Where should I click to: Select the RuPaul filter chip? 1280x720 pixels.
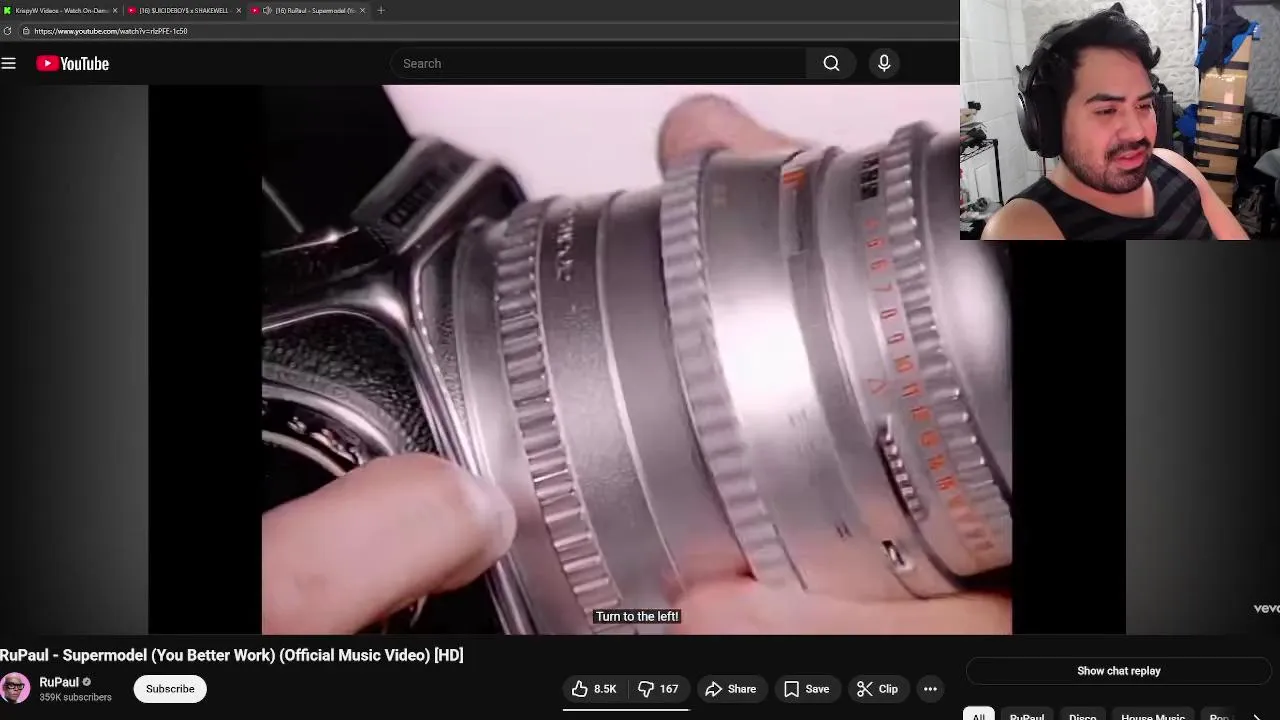click(1027, 715)
